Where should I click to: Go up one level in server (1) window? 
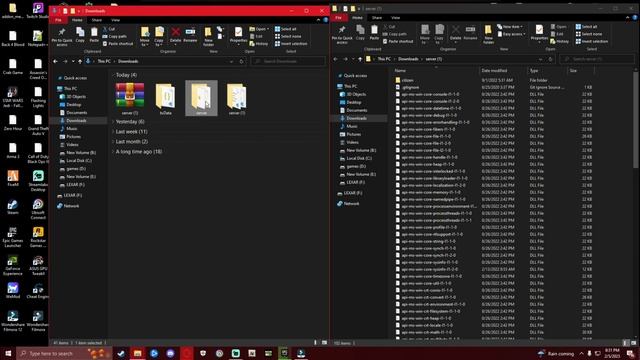click(x=360, y=59)
